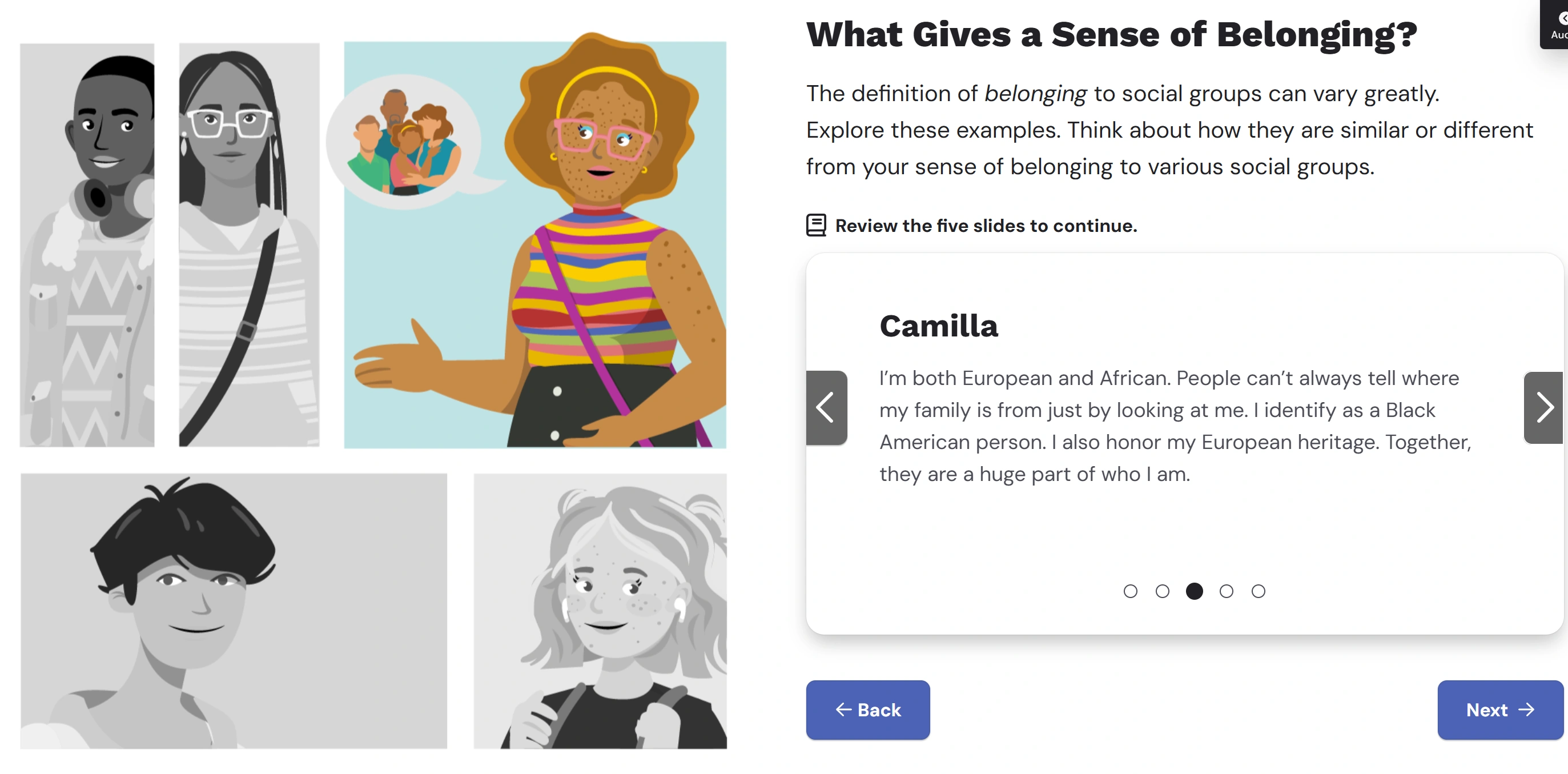
Task: Click the portrait of the person with short dark hair
Action: pyautogui.click(x=233, y=611)
